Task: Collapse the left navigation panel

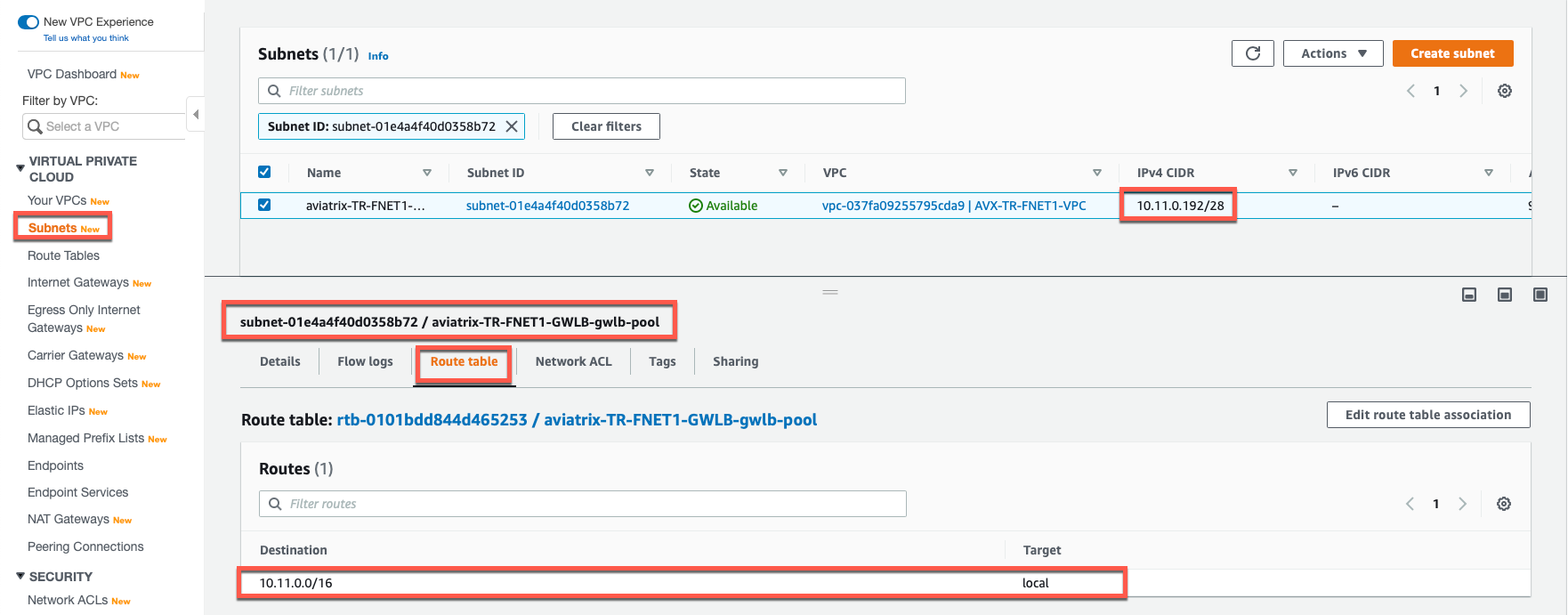Action: coord(196,114)
